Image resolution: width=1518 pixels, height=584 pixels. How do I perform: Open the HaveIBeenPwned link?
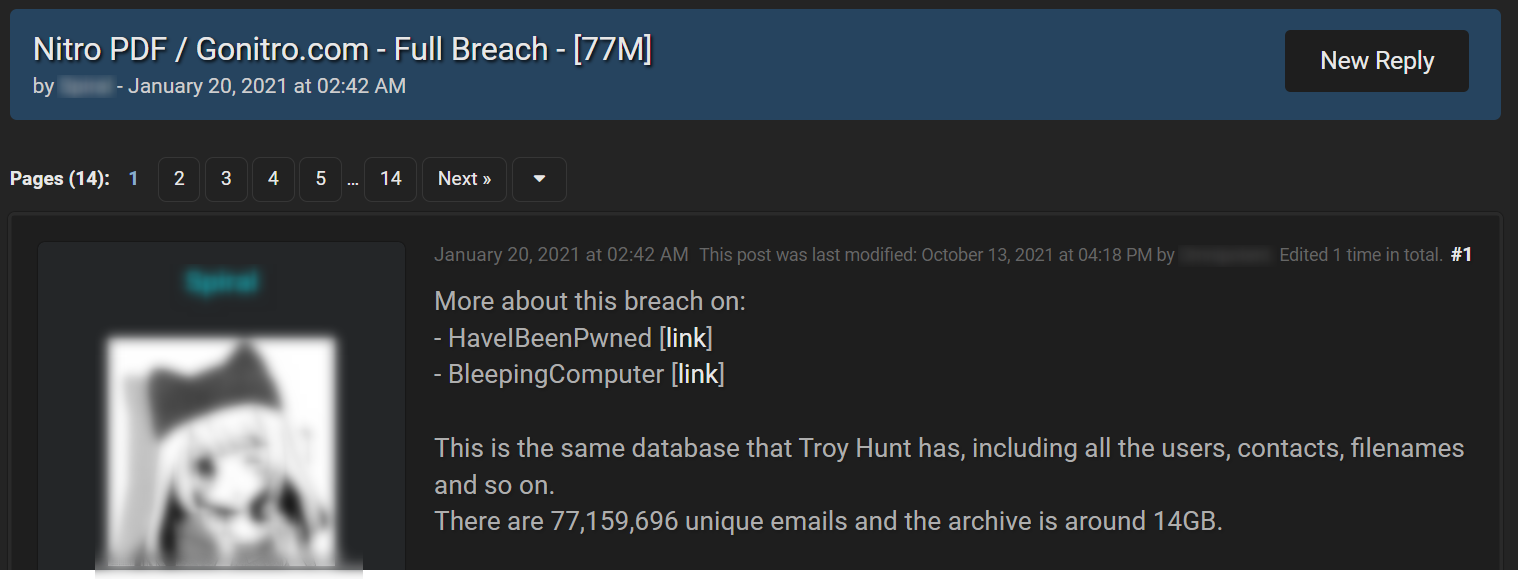pos(686,338)
